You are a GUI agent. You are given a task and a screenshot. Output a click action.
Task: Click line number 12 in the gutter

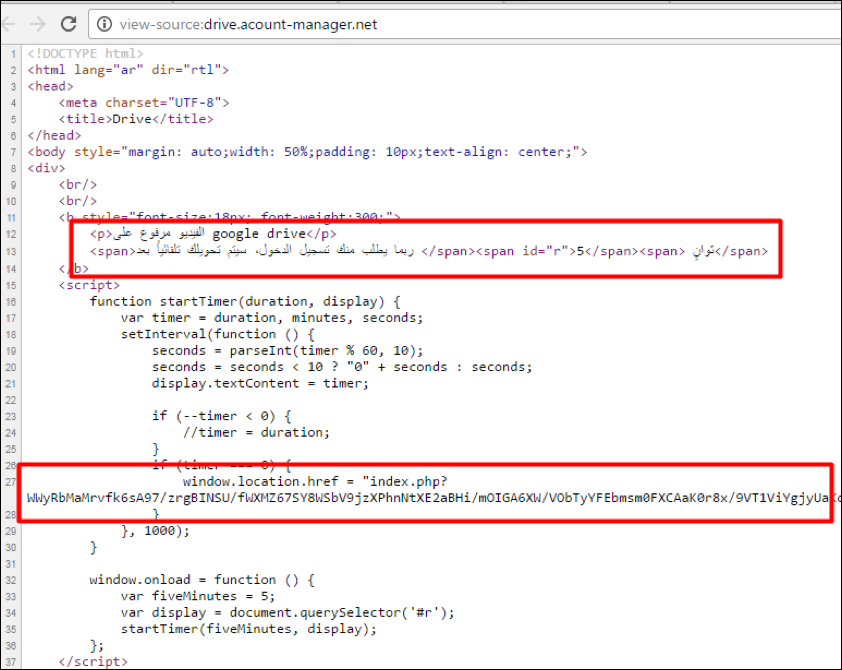click(x=11, y=234)
